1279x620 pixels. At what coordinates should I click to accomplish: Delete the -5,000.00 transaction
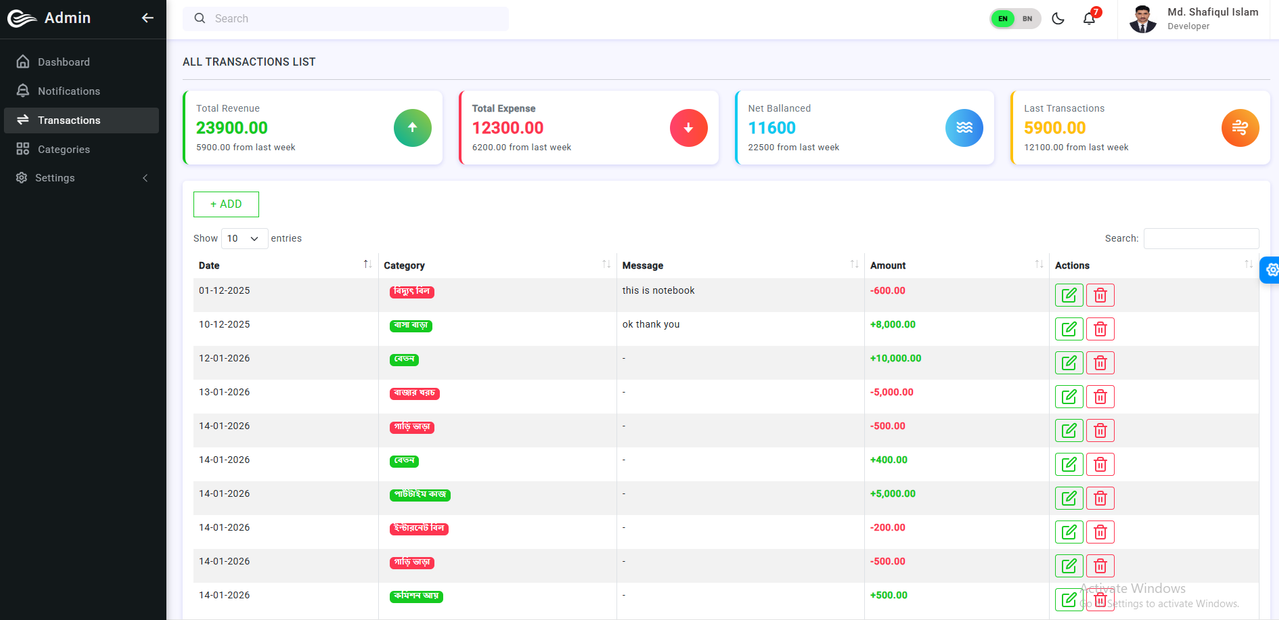tap(1100, 397)
